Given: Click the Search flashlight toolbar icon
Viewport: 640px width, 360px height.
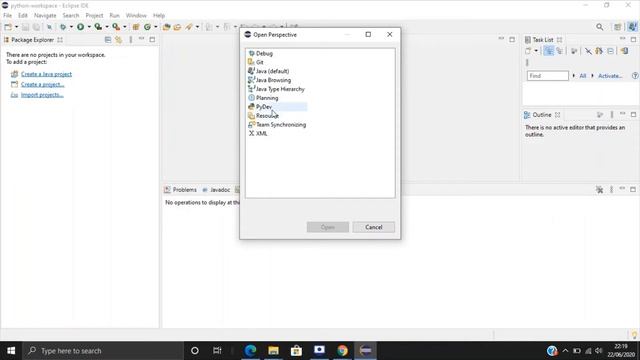Looking at the screenshot, I should click(189, 27).
